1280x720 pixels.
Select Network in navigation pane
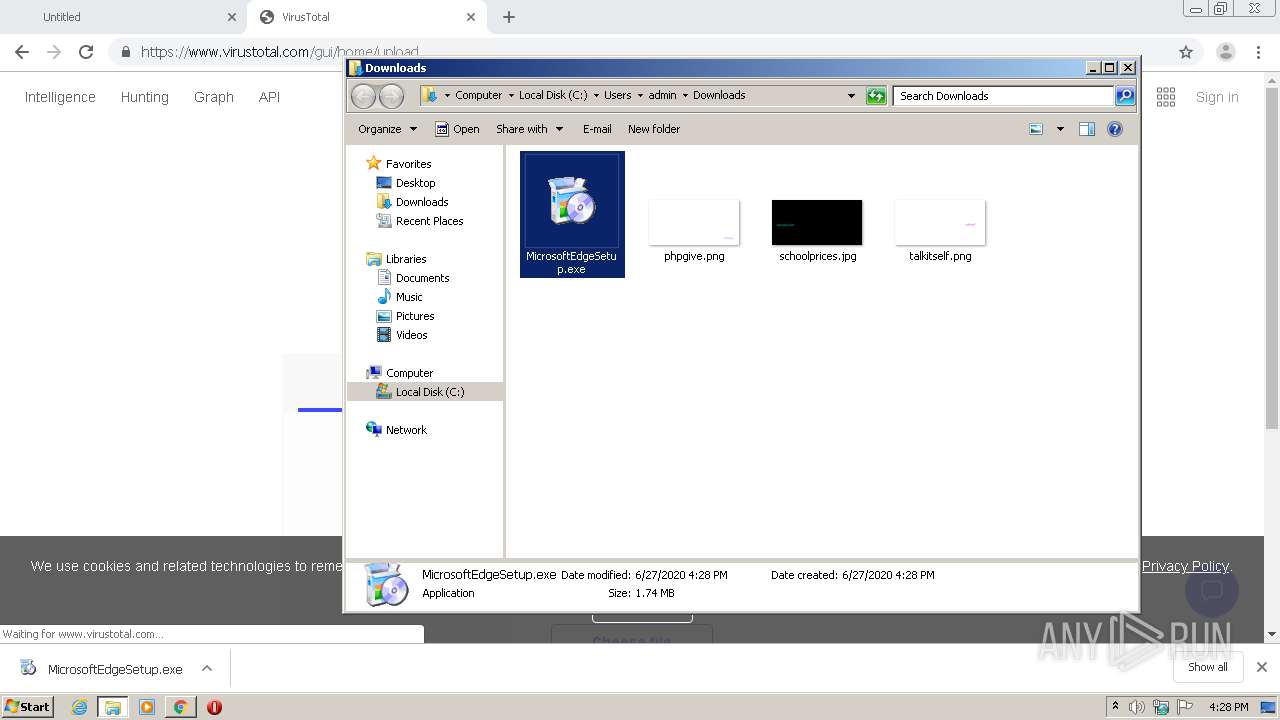point(406,430)
